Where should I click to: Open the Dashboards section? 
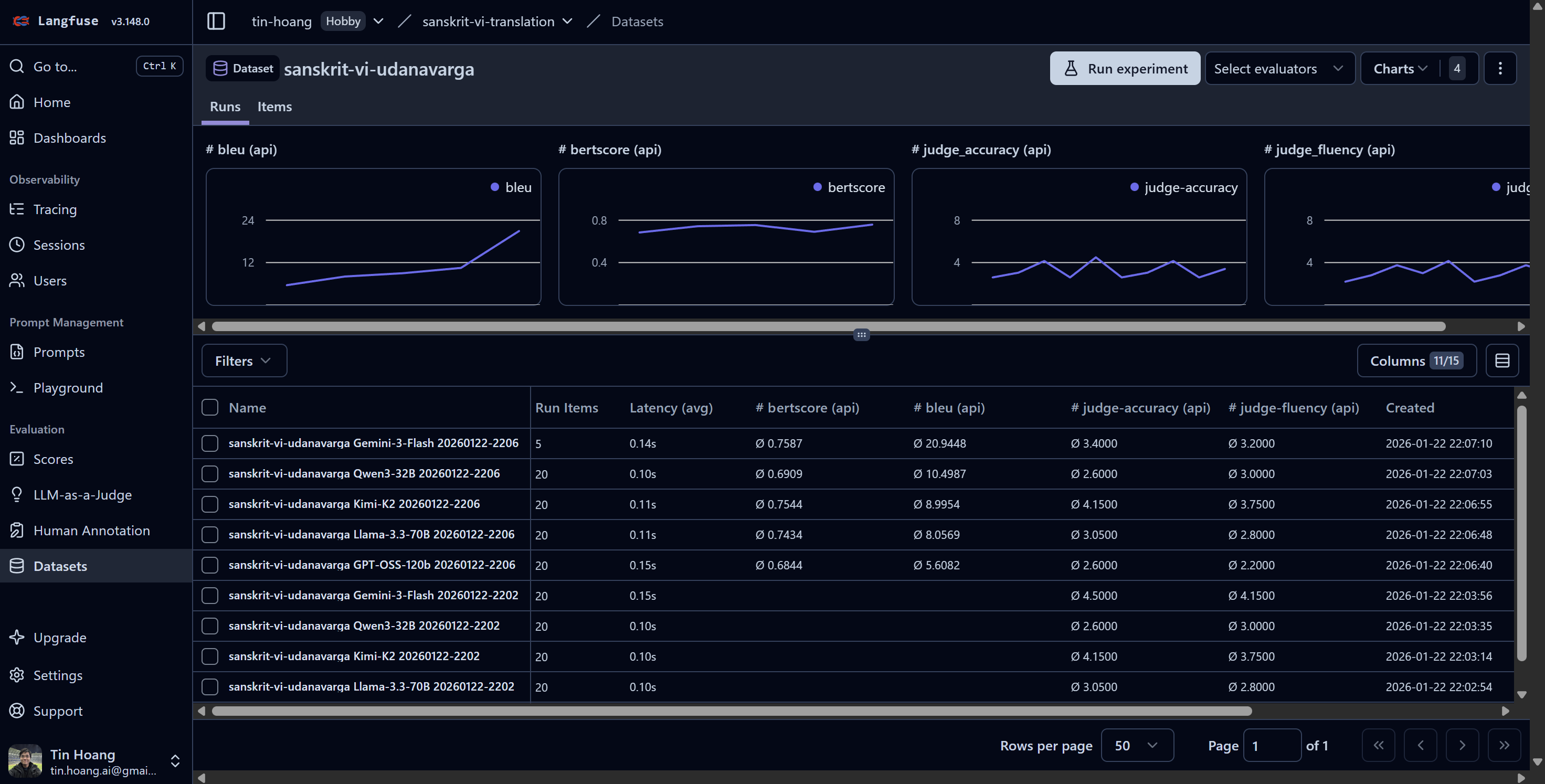tap(70, 137)
